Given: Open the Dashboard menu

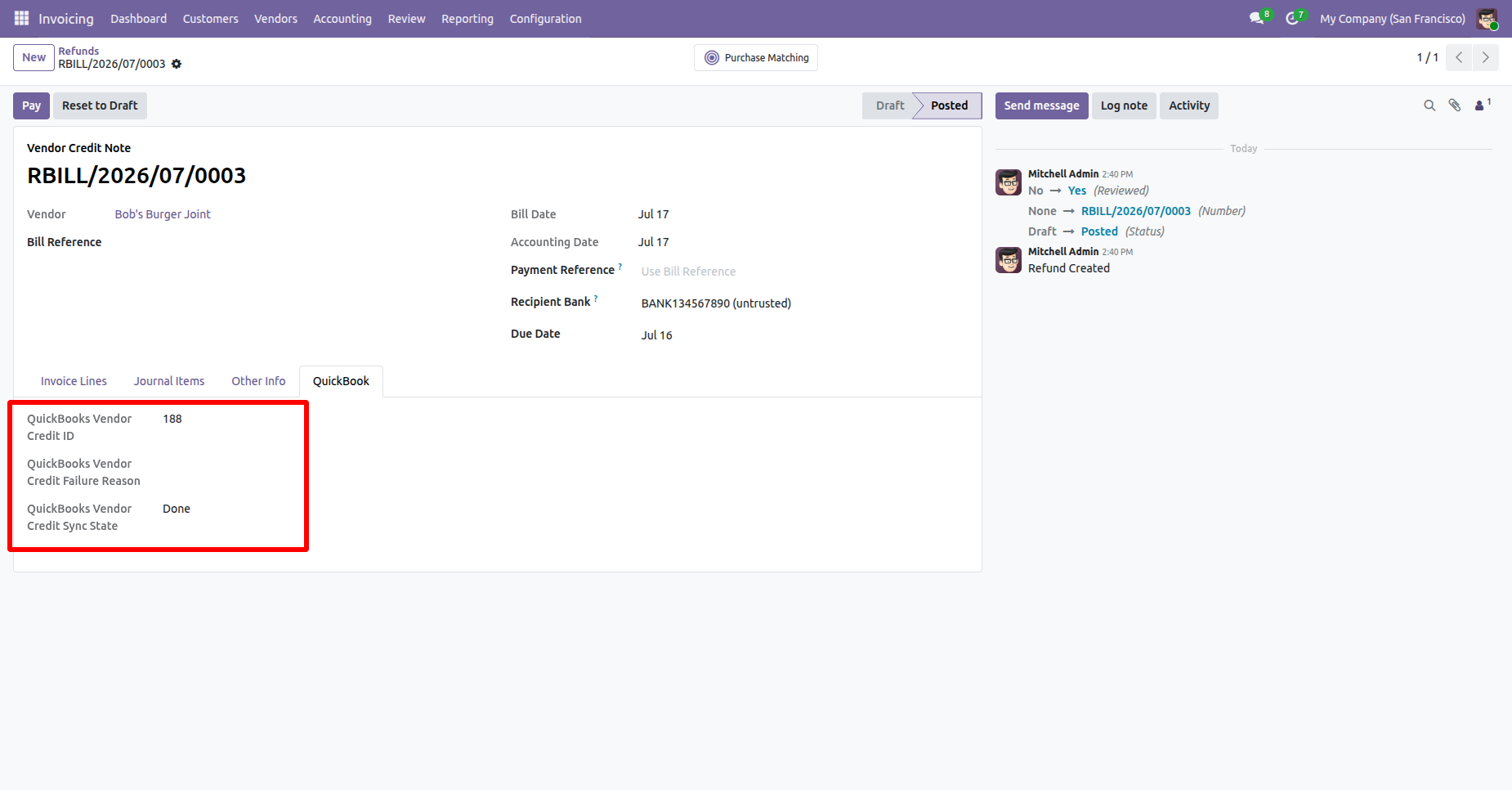Looking at the screenshot, I should [x=139, y=19].
